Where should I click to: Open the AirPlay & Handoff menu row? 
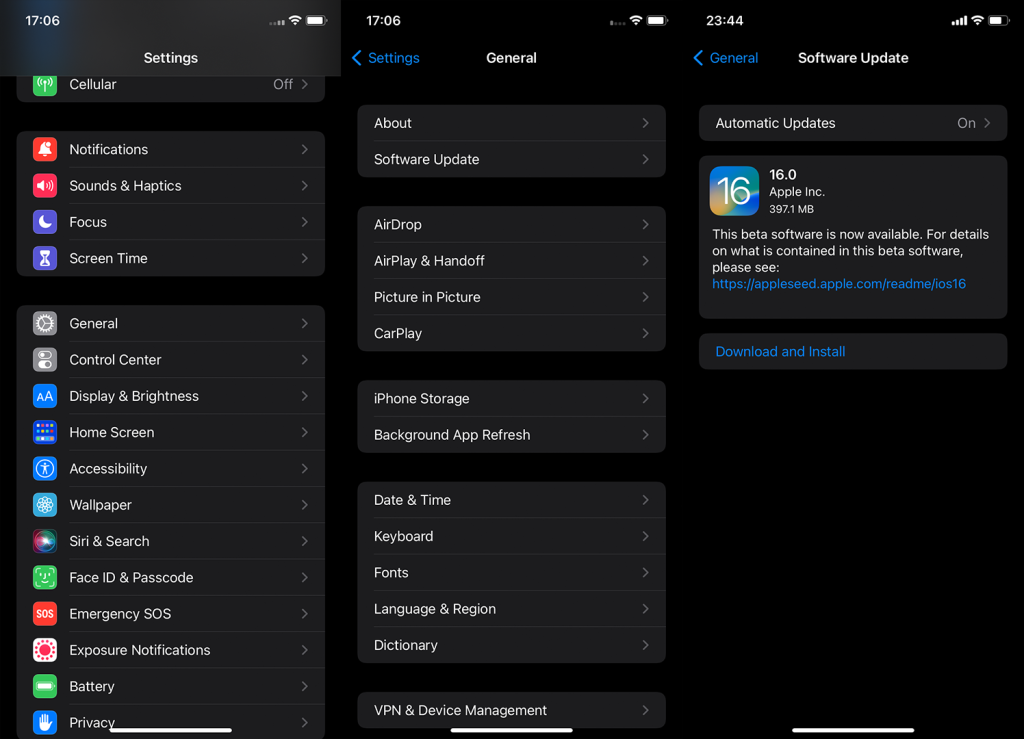(511, 261)
